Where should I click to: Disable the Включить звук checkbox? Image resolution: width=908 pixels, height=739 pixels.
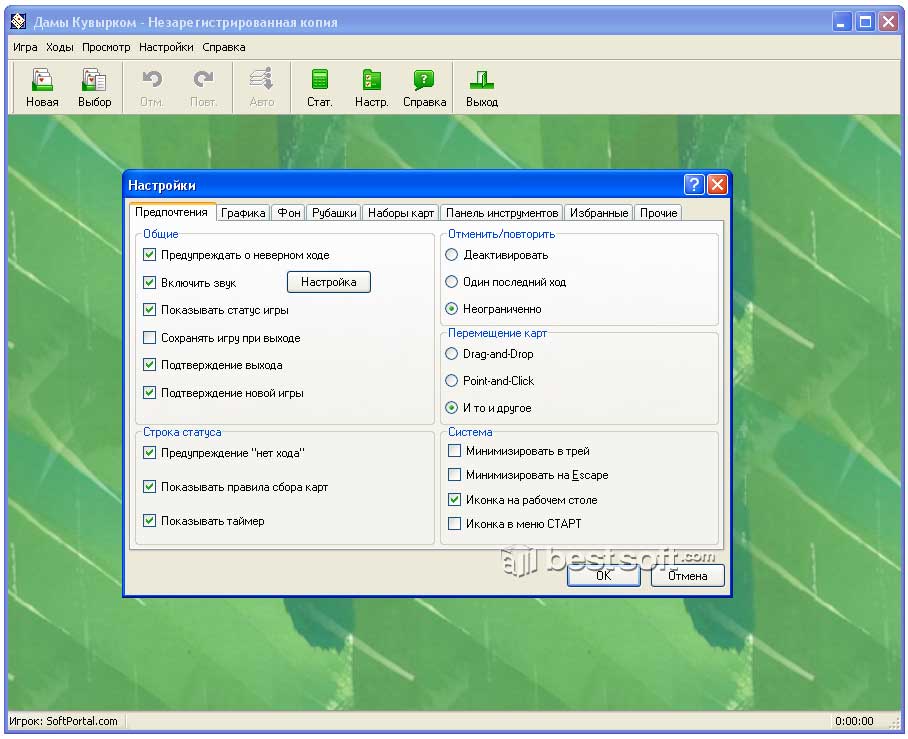click(x=149, y=282)
